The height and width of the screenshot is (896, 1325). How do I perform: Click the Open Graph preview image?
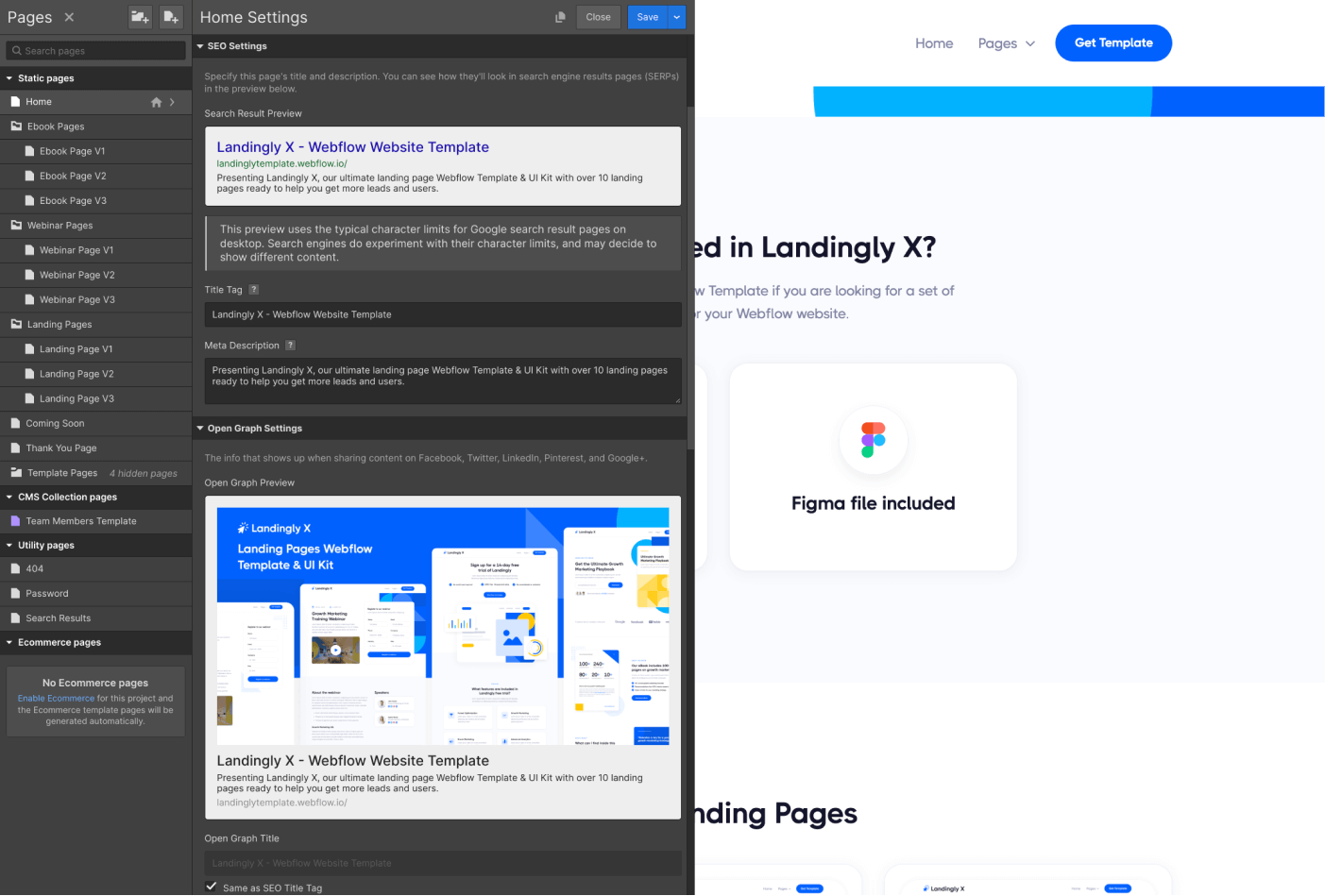click(443, 627)
